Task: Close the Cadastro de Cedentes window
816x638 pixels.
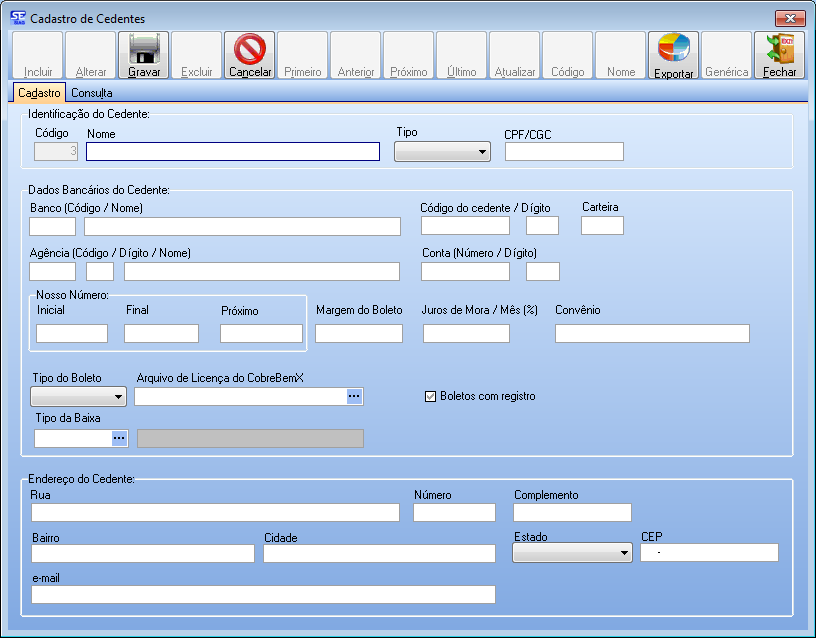Action: click(789, 19)
